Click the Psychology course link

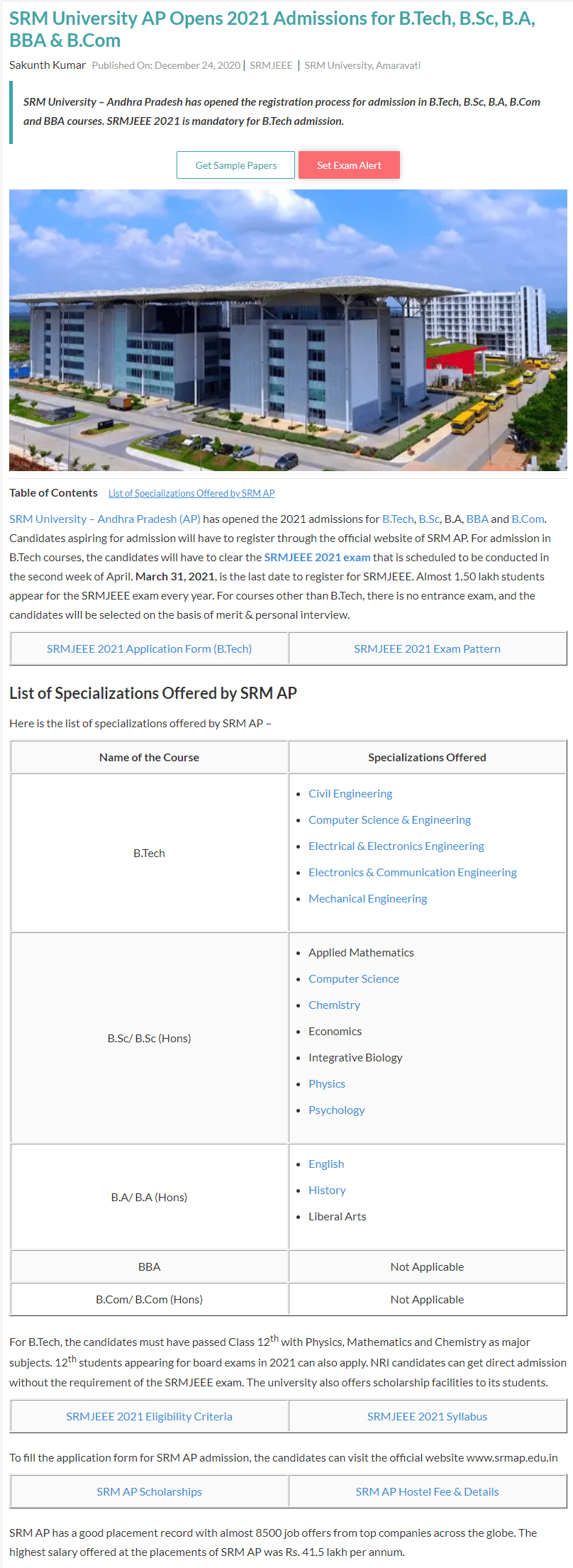point(336,1110)
